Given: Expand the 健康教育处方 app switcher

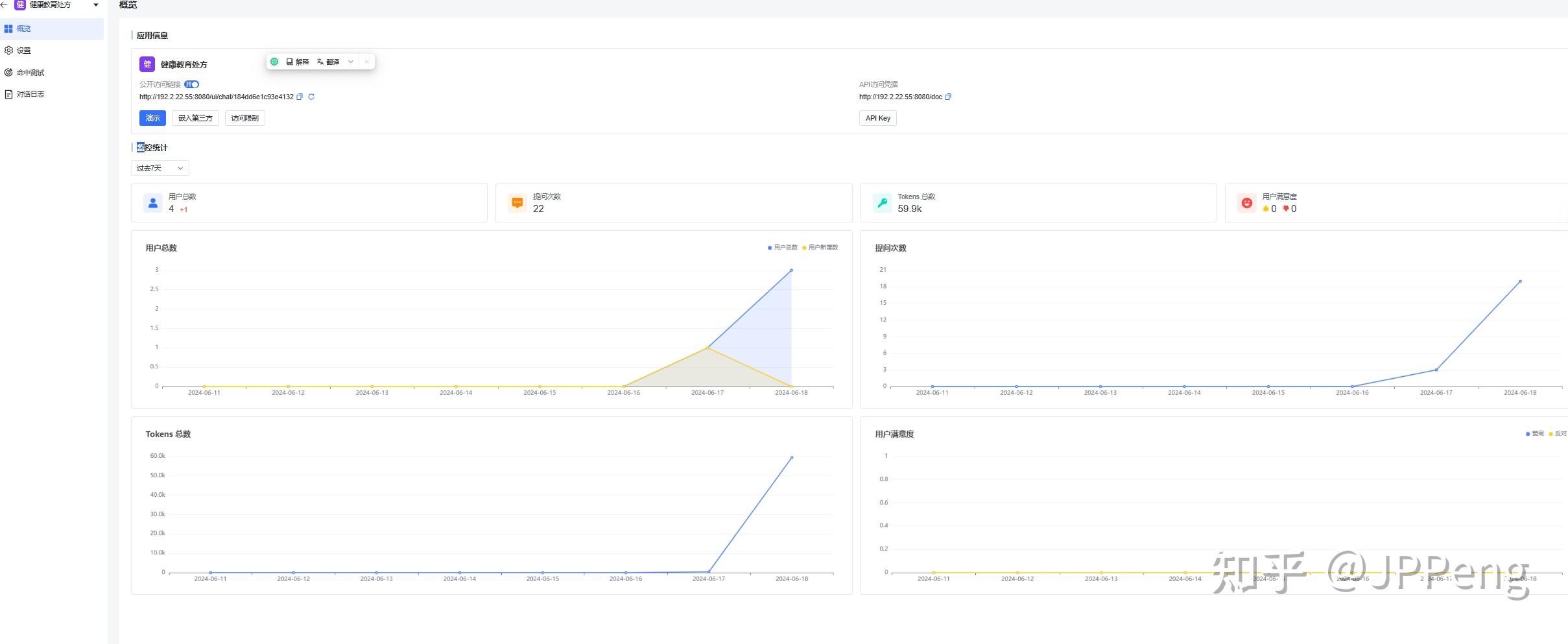Looking at the screenshot, I should [96, 5].
